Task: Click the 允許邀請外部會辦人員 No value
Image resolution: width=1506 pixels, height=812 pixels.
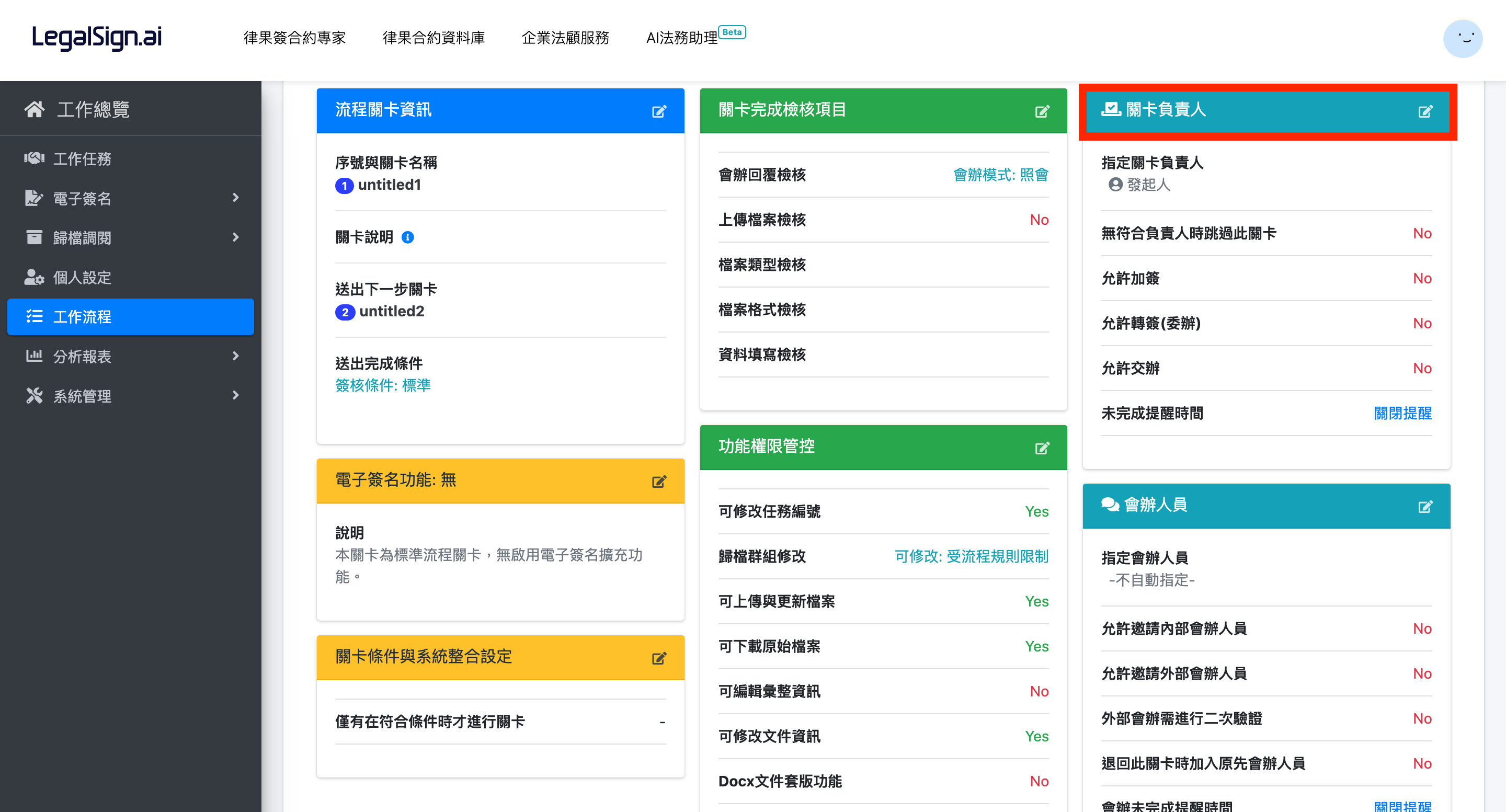Action: [x=1422, y=674]
